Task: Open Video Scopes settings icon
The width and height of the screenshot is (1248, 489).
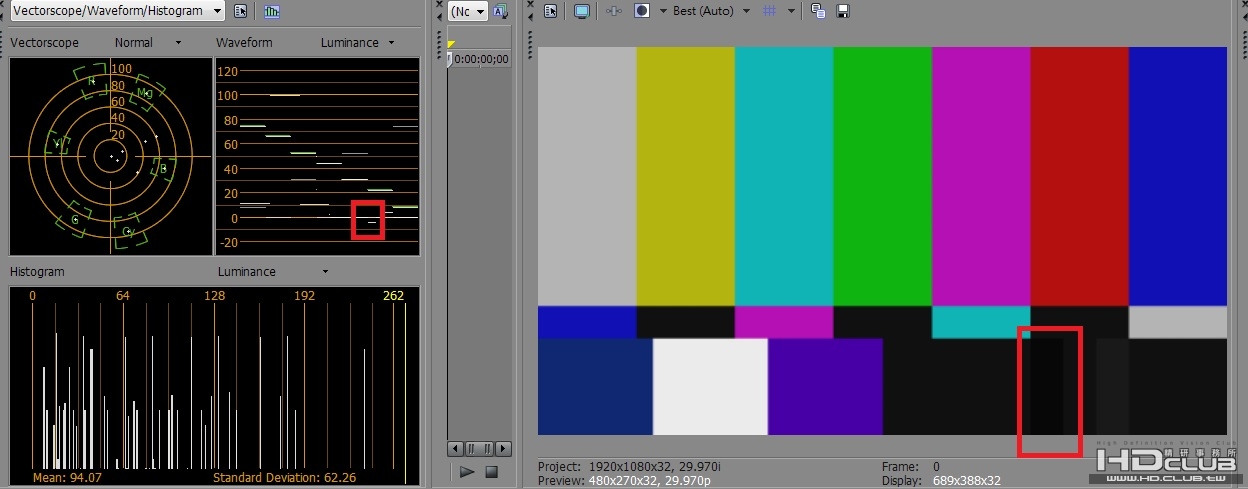Action: (241, 11)
